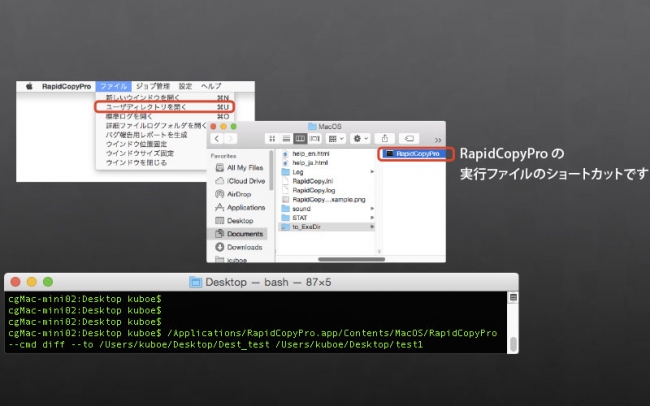Choose ユーザディレクトリを開く menu entry
The width and height of the screenshot is (650, 406).
166,107
